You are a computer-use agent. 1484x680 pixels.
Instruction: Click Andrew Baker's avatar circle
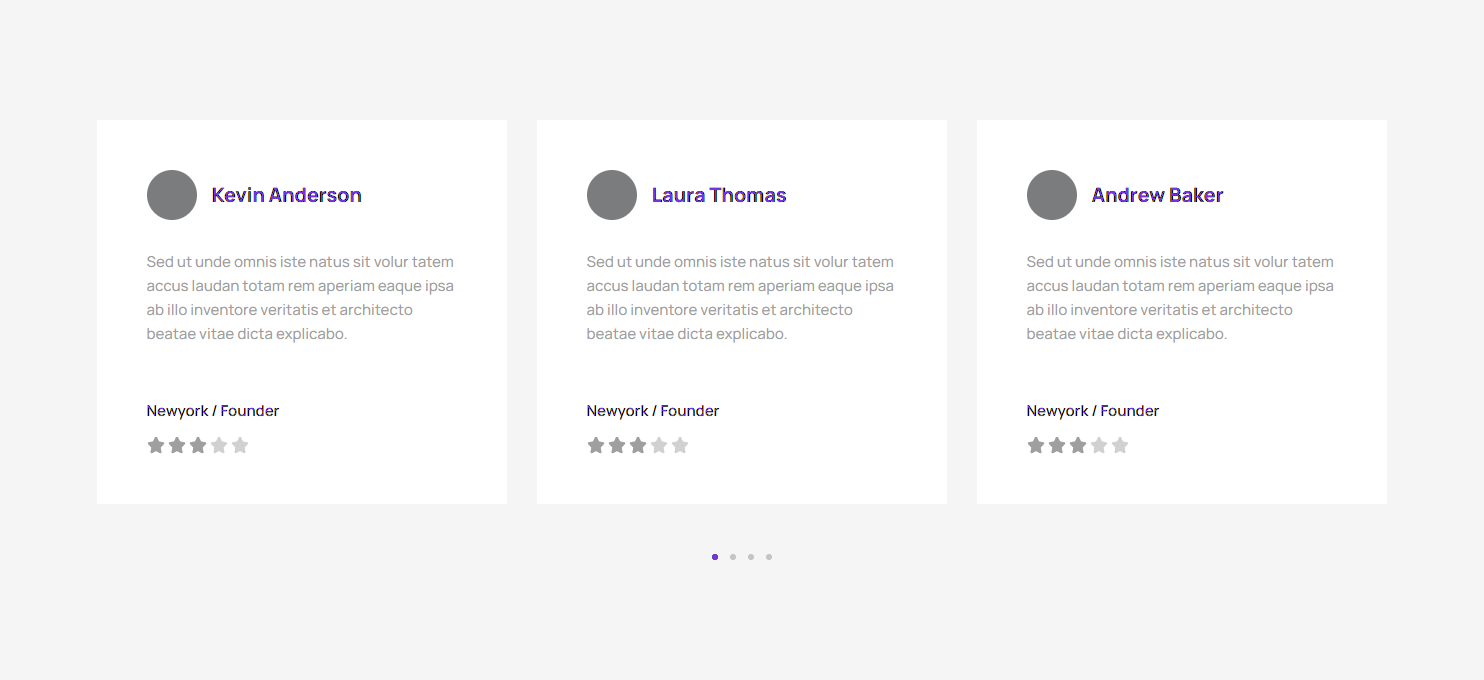pos(1052,195)
